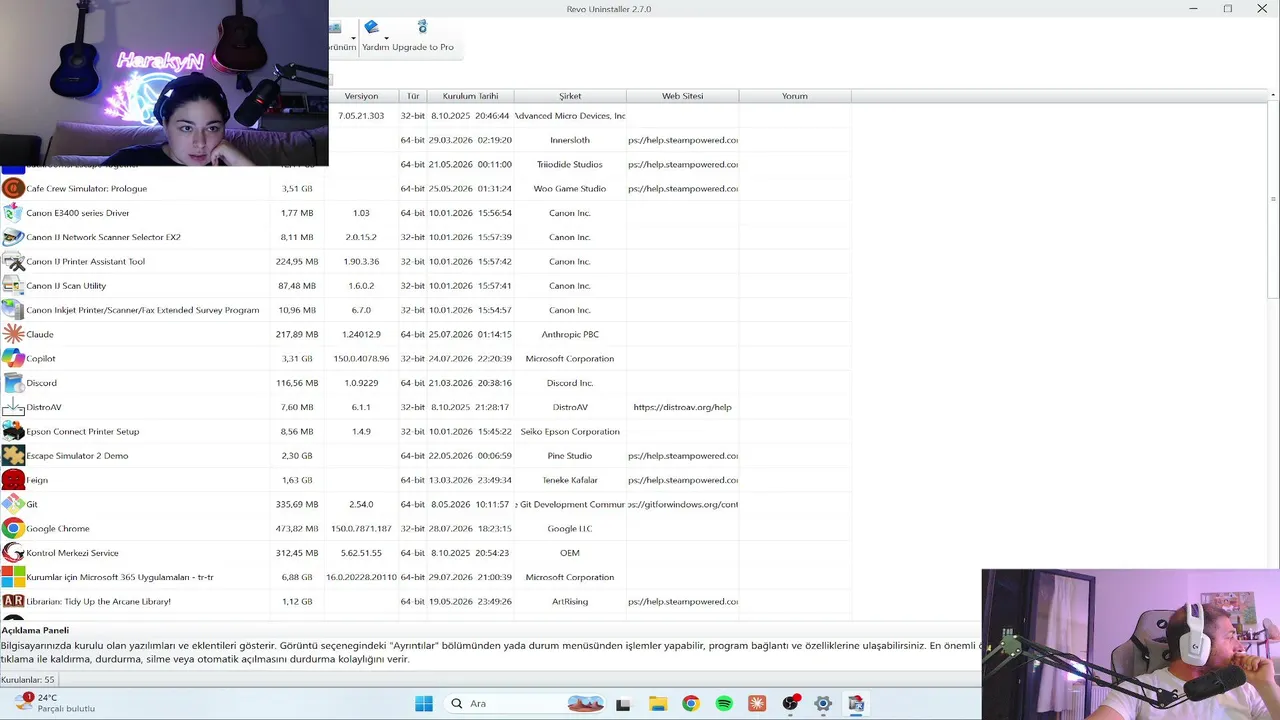Click the Discord Inc. company cell
The image size is (1280, 720).
point(570,383)
